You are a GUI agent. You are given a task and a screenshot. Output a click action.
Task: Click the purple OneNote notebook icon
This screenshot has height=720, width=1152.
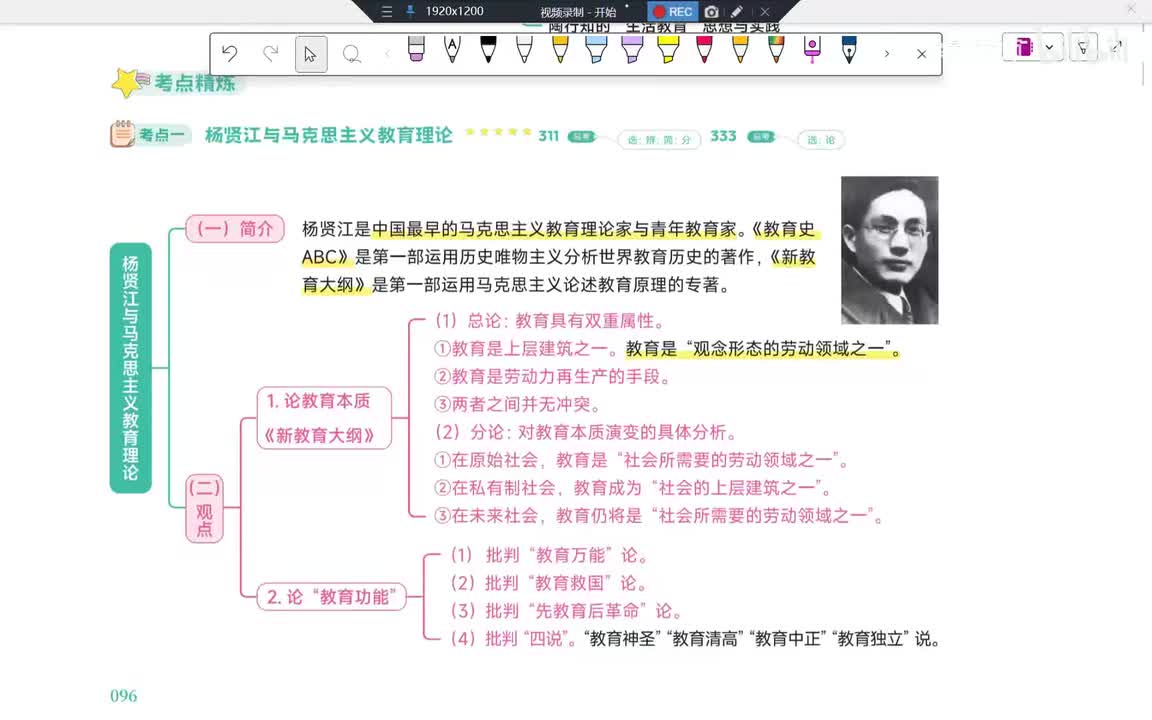coord(1023,47)
